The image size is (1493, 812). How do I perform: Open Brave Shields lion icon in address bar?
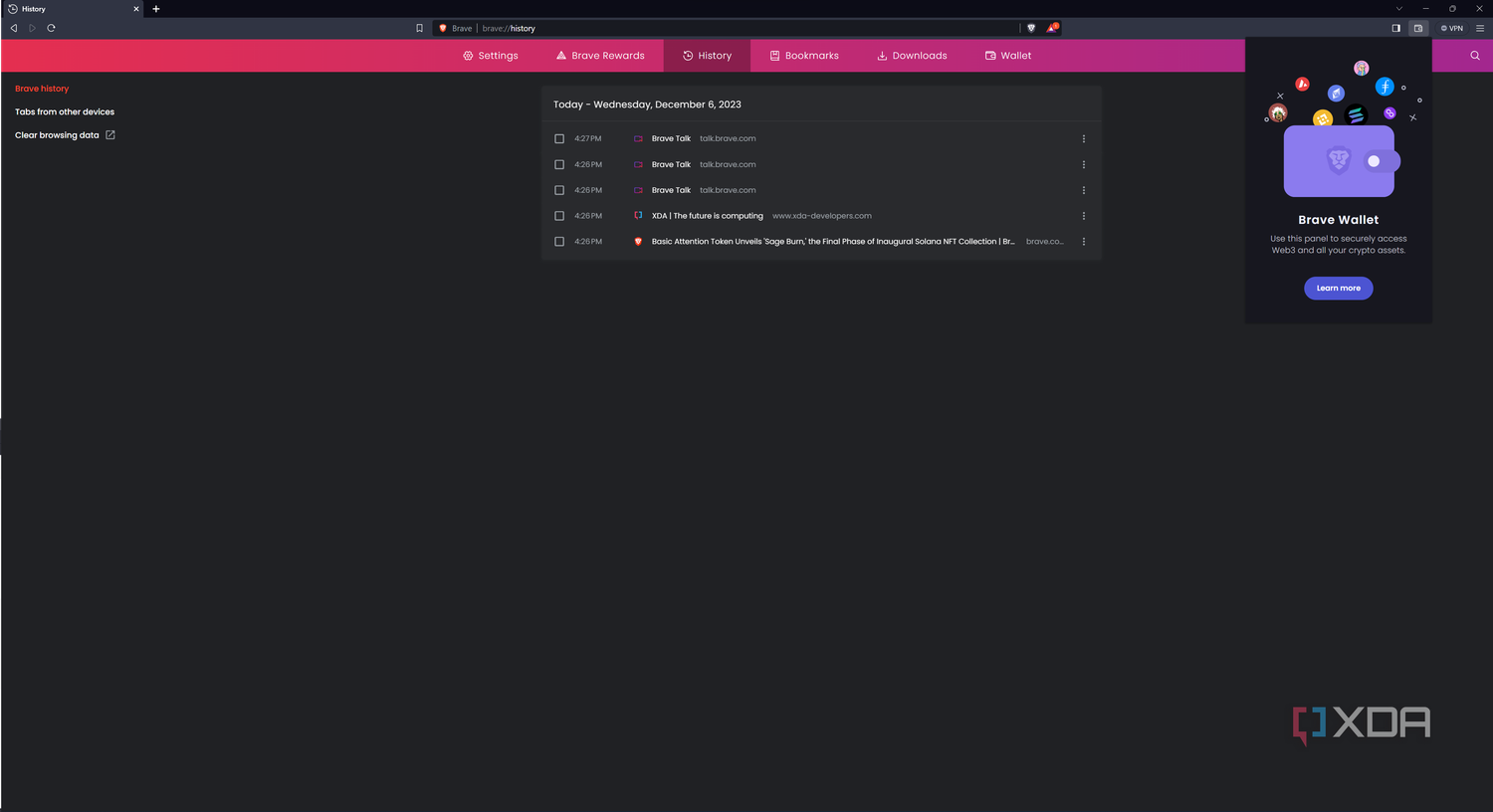(x=1031, y=28)
